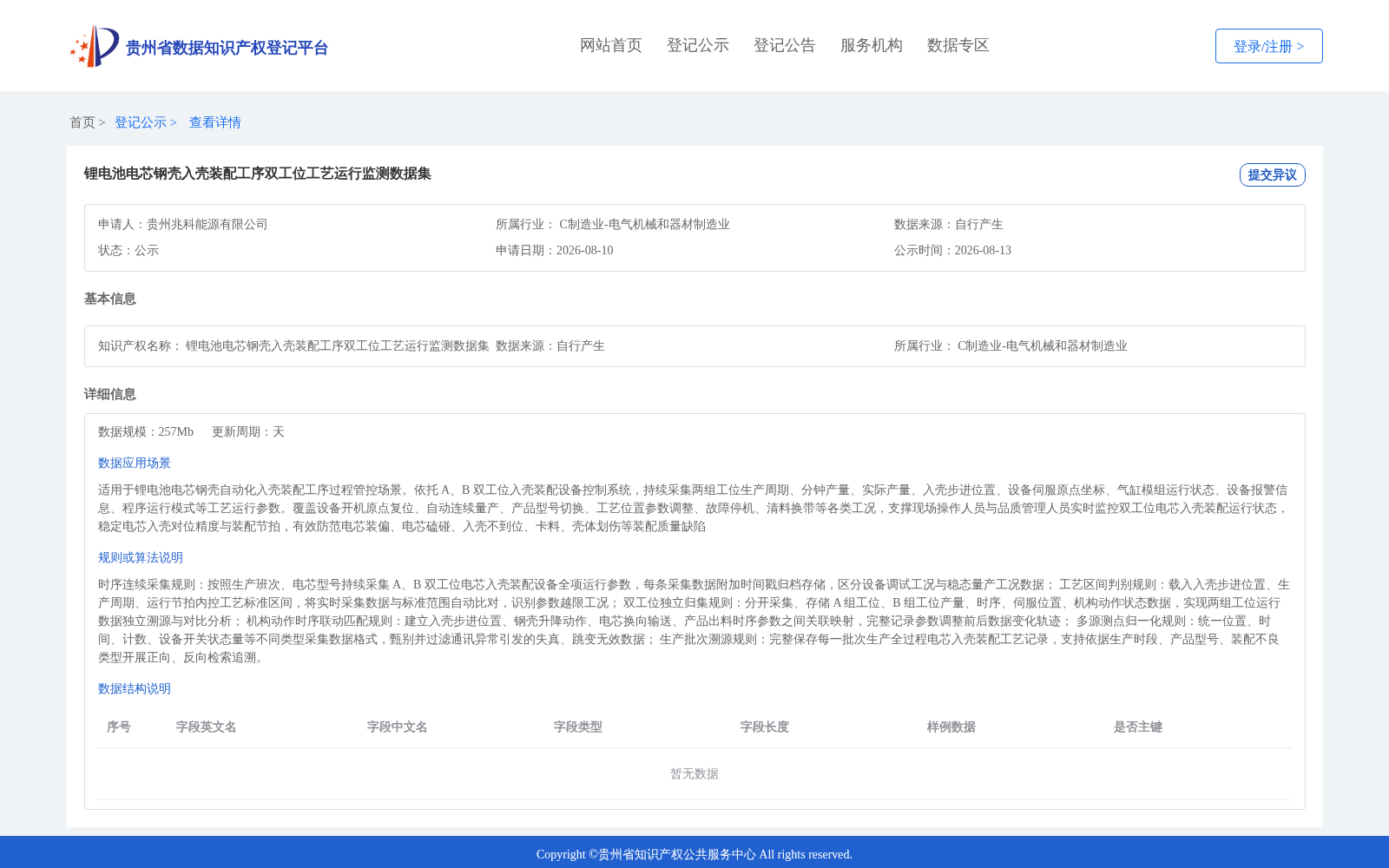Click the 首页 breadcrumb
This screenshot has width=1389, height=868.
(82, 122)
